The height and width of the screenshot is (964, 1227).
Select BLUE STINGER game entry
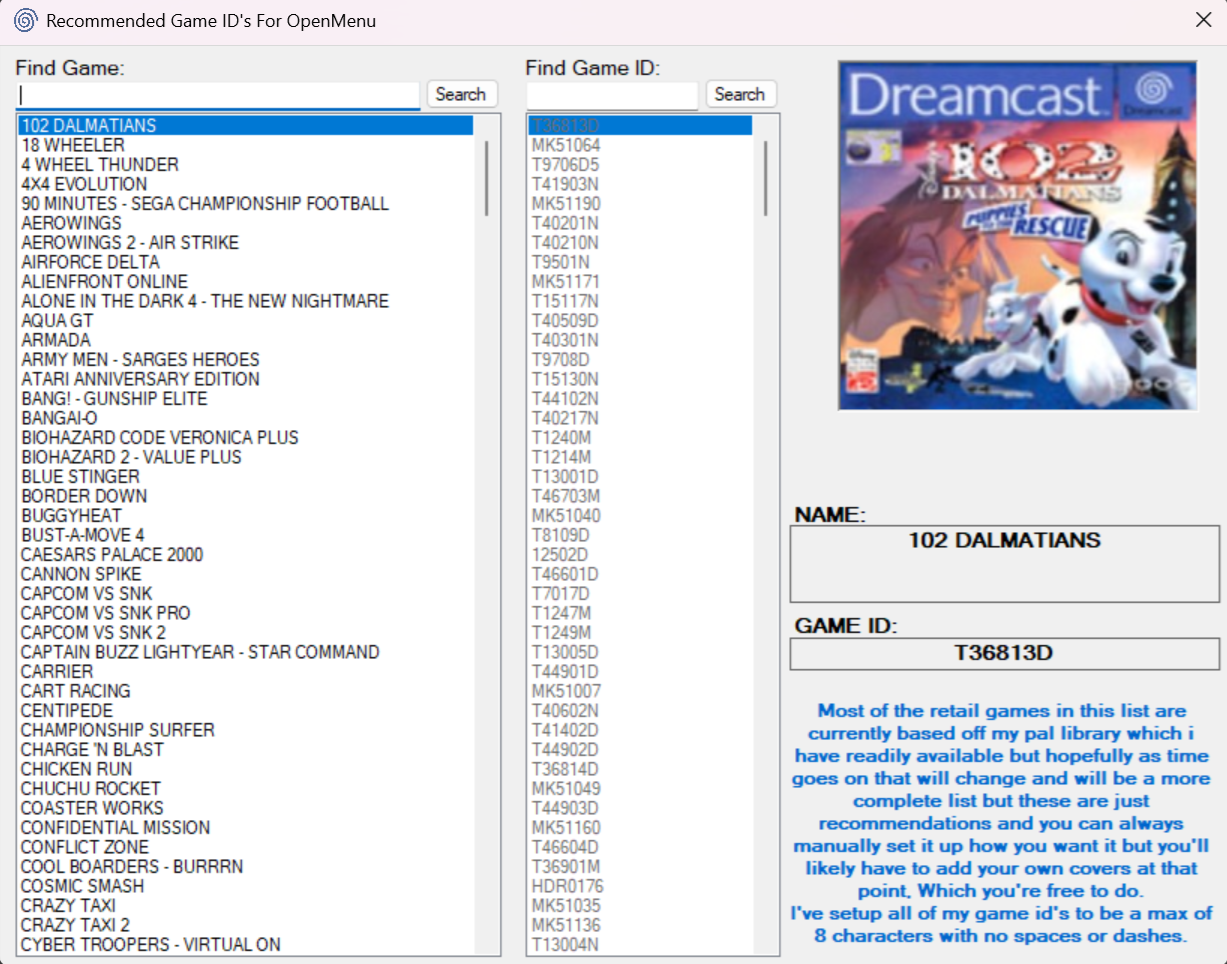(81, 476)
